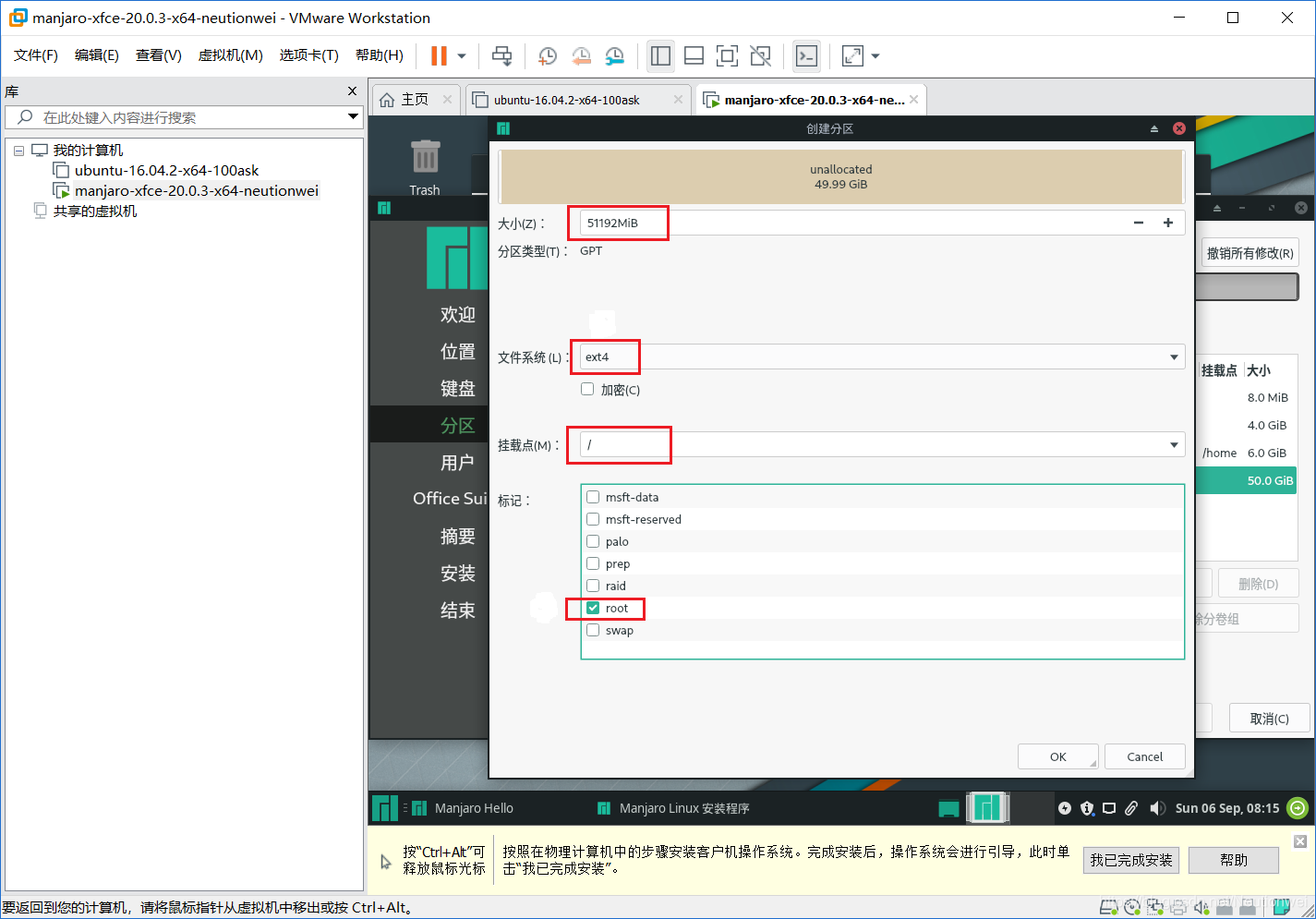
Task: Click the console view toolbar icon
Action: pyautogui.click(x=806, y=56)
